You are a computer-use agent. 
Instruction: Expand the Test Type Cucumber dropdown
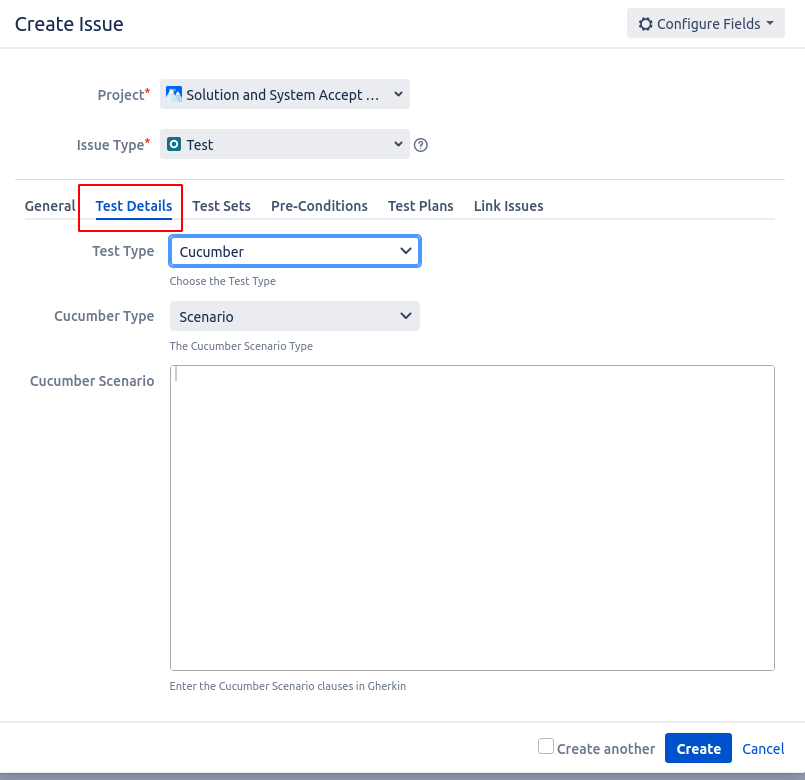click(x=295, y=252)
